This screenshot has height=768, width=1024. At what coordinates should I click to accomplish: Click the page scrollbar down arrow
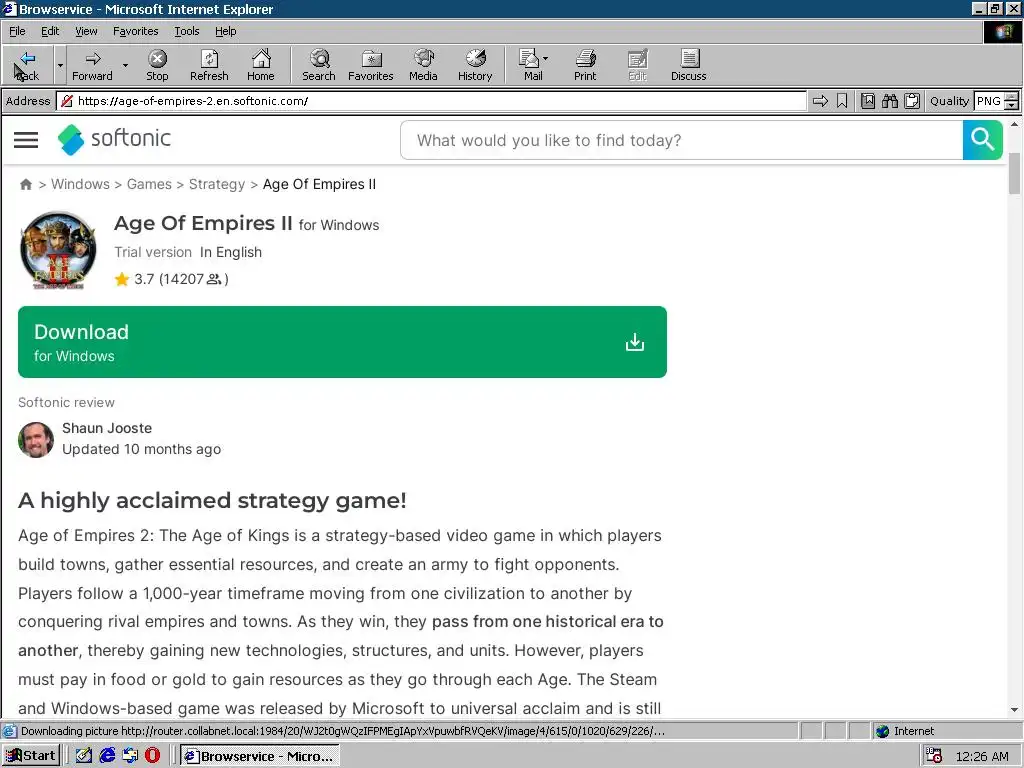click(x=1014, y=710)
